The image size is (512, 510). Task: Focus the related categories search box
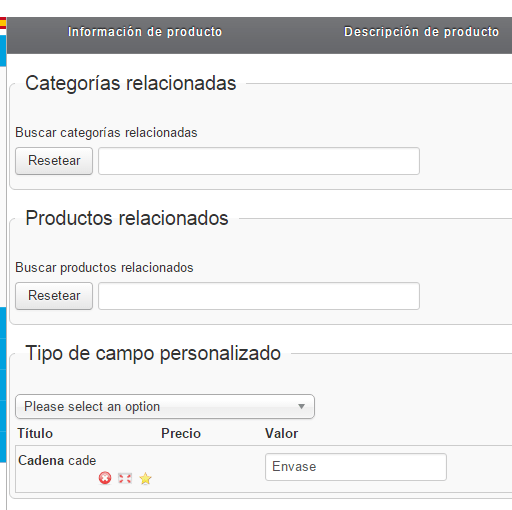pyautogui.click(x=259, y=161)
